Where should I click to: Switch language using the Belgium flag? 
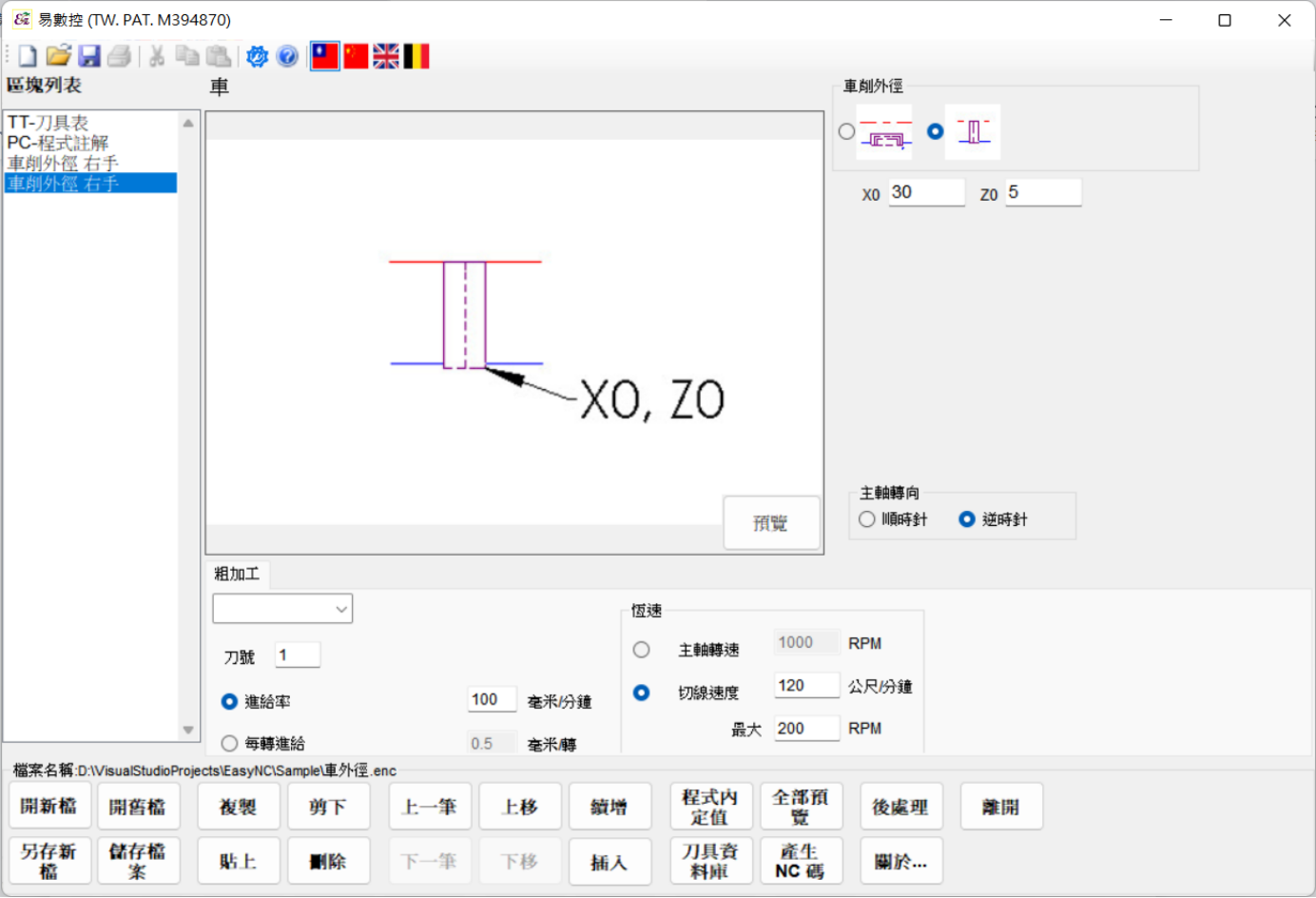coord(416,56)
